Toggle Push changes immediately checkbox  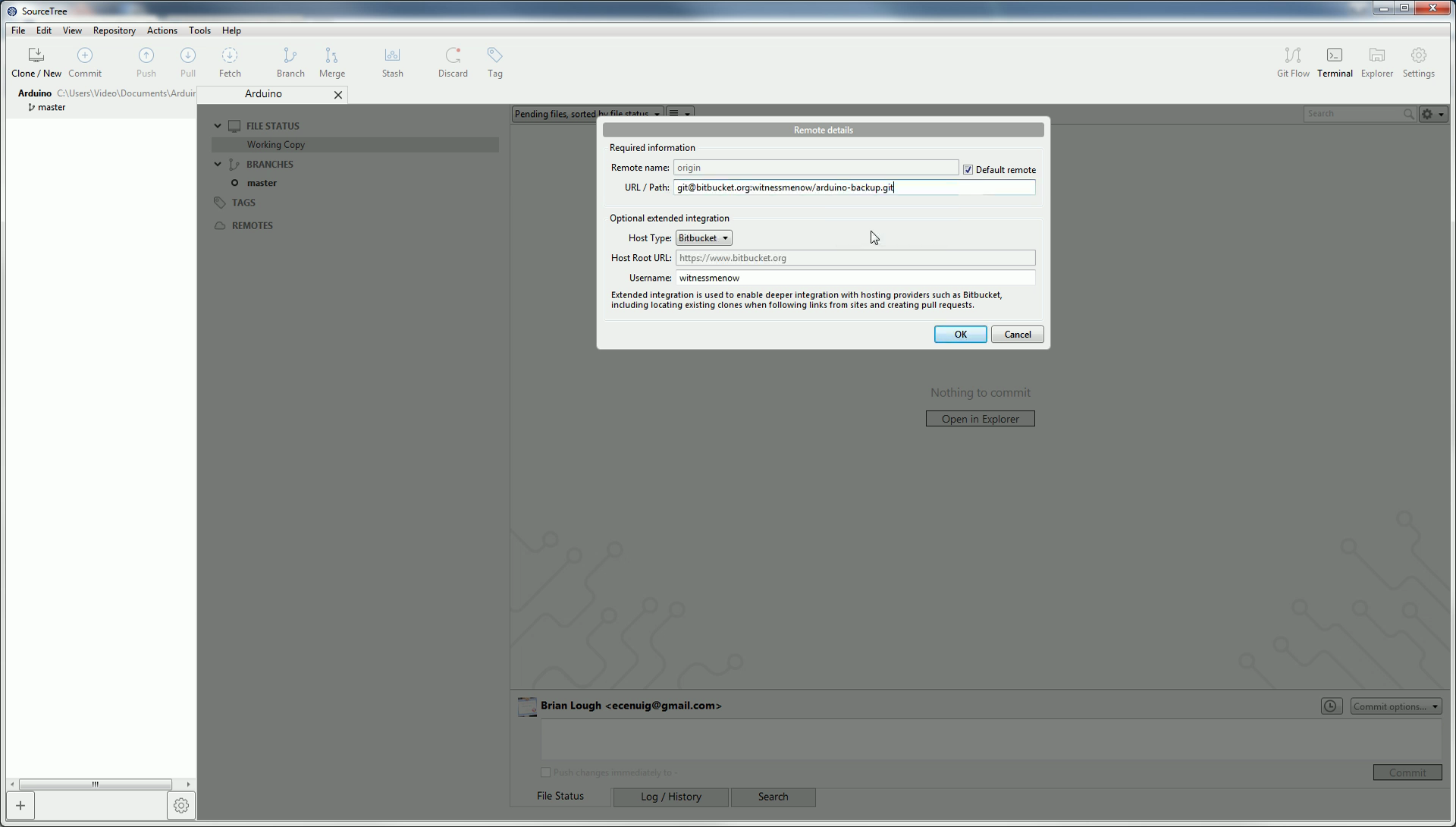coord(545,772)
